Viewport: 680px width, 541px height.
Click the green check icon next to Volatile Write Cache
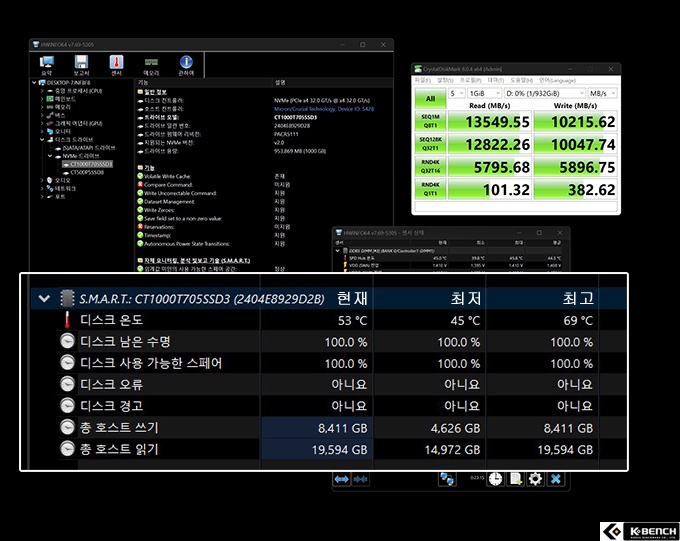[x=140, y=176]
